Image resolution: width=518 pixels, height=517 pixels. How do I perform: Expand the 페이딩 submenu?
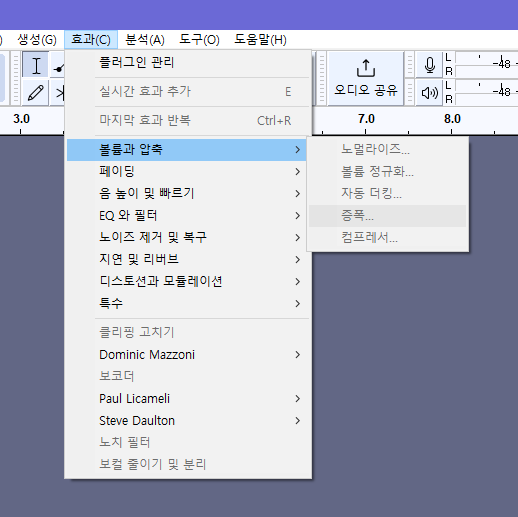click(187, 172)
